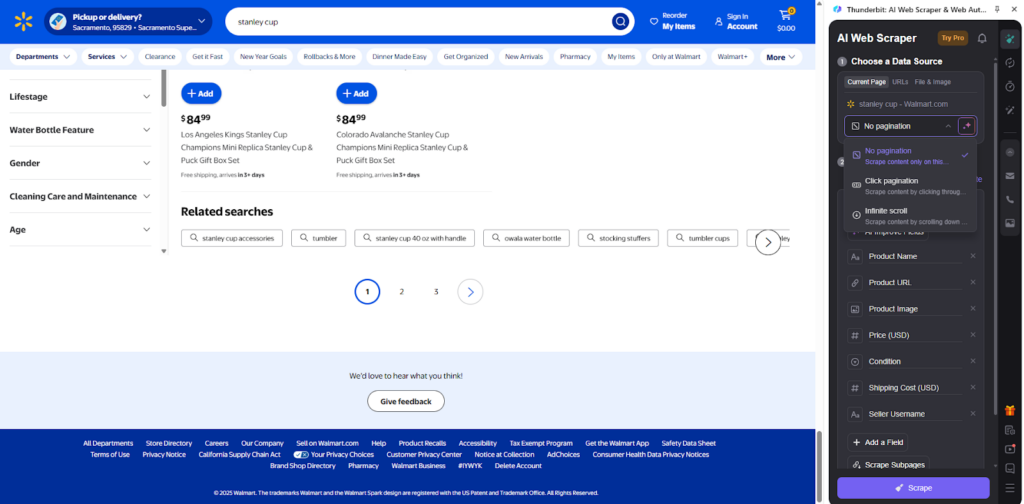Switch to the Current Page tab
1024x504 pixels.
pos(867,82)
